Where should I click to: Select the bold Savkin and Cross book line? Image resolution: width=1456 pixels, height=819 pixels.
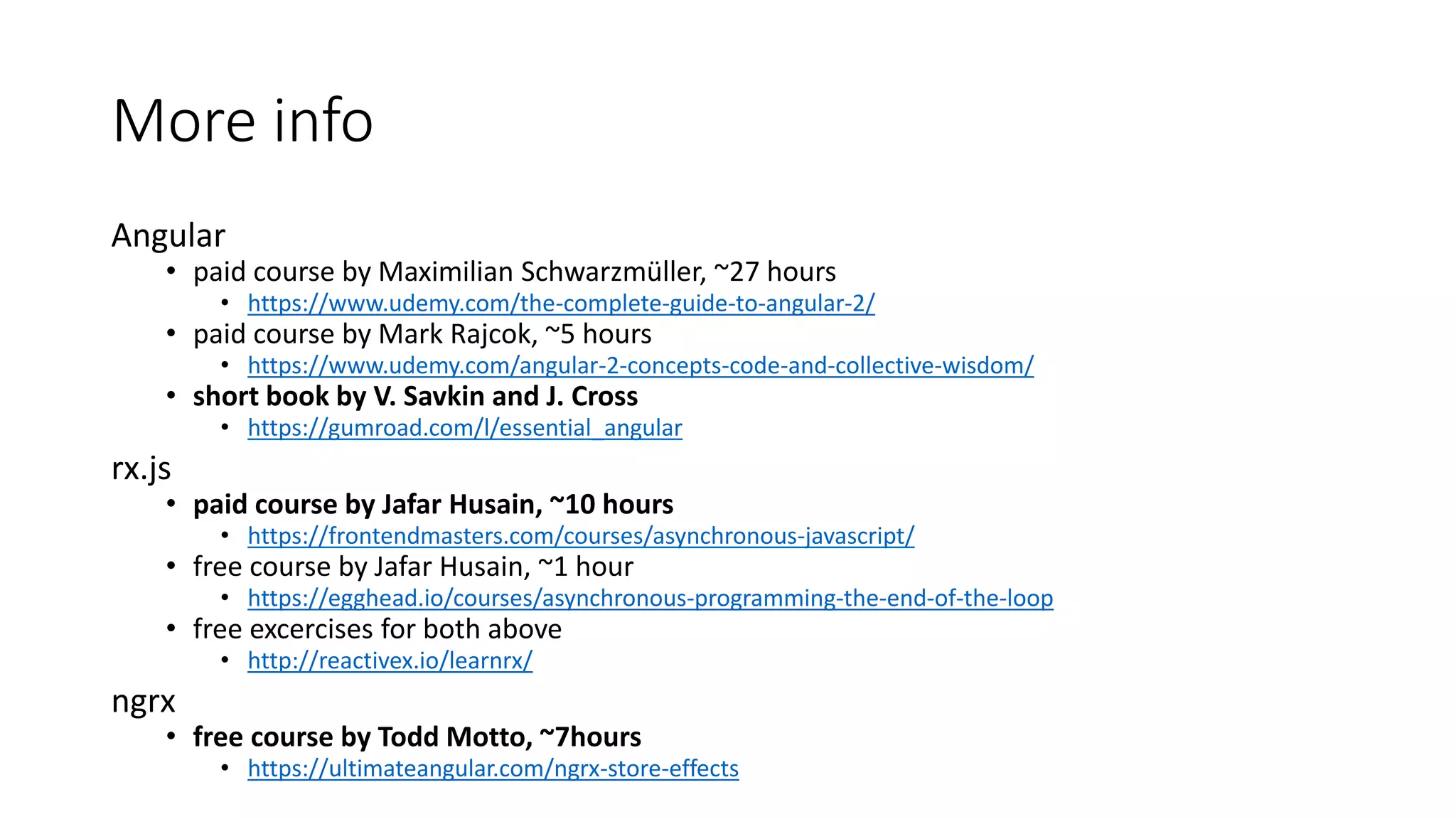pos(415,396)
